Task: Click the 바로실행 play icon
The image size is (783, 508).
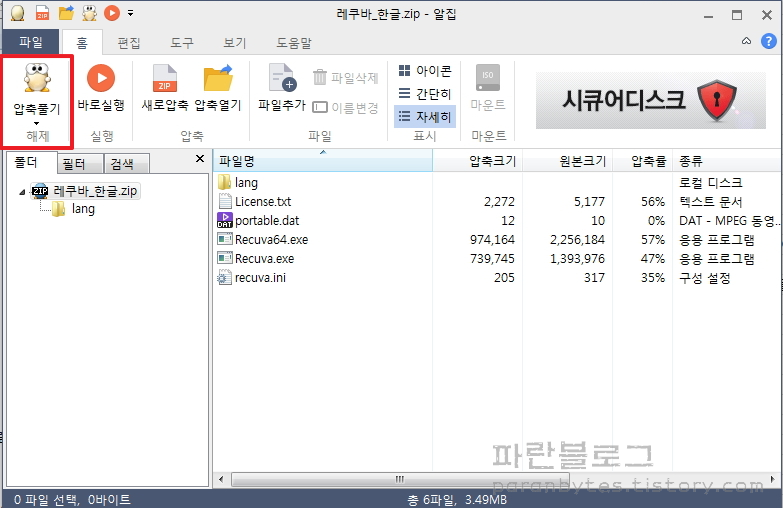Action: coord(101,78)
